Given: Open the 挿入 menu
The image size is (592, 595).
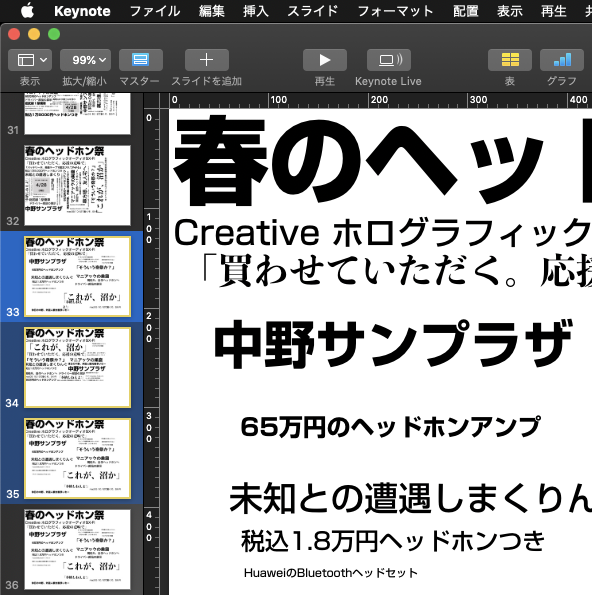Looking at the screenshot, I should tap(256, 11).
